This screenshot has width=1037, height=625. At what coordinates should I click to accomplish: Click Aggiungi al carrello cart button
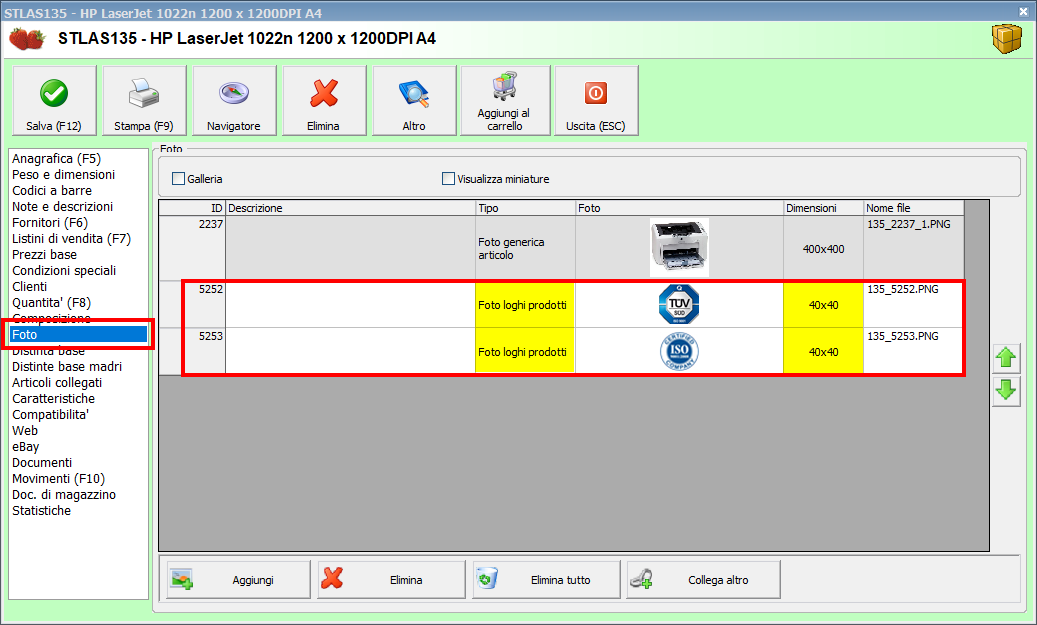point(505,101)
